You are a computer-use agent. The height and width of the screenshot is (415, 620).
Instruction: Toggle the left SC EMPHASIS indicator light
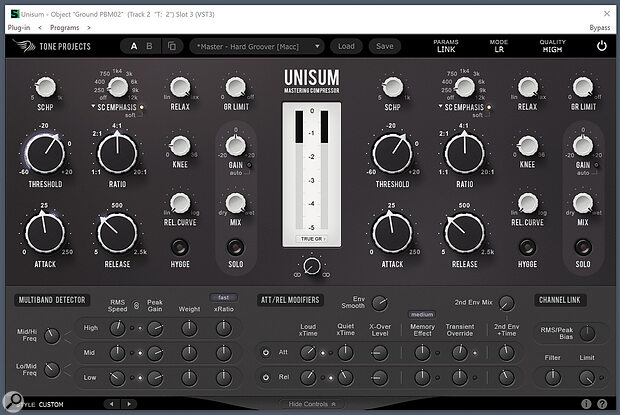pos(142,107)
